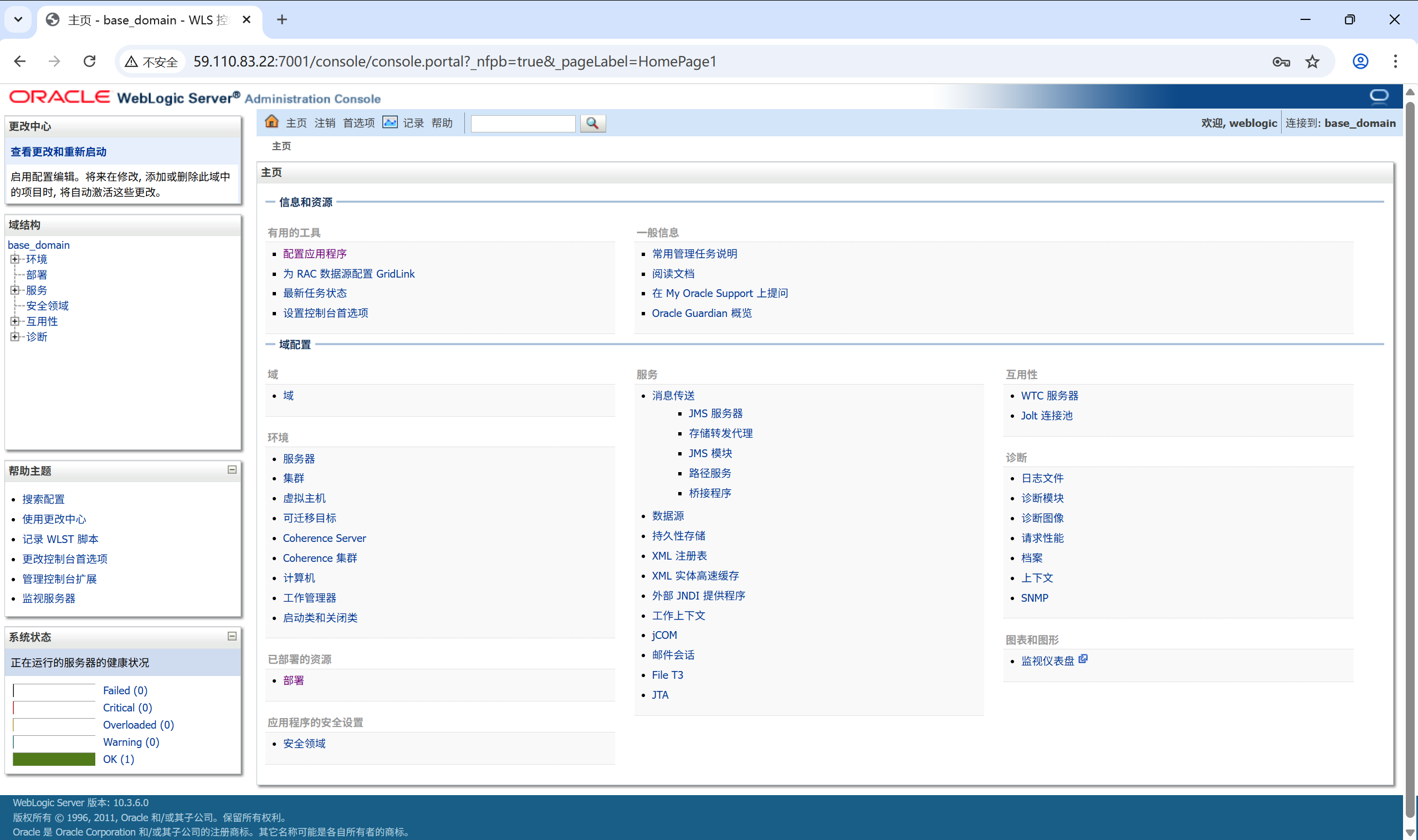This screenshot has height=840, width=1418.
Task: Select 安全领域 in domain structure tree
Action: pyautogui.click(x=48, y=306)
